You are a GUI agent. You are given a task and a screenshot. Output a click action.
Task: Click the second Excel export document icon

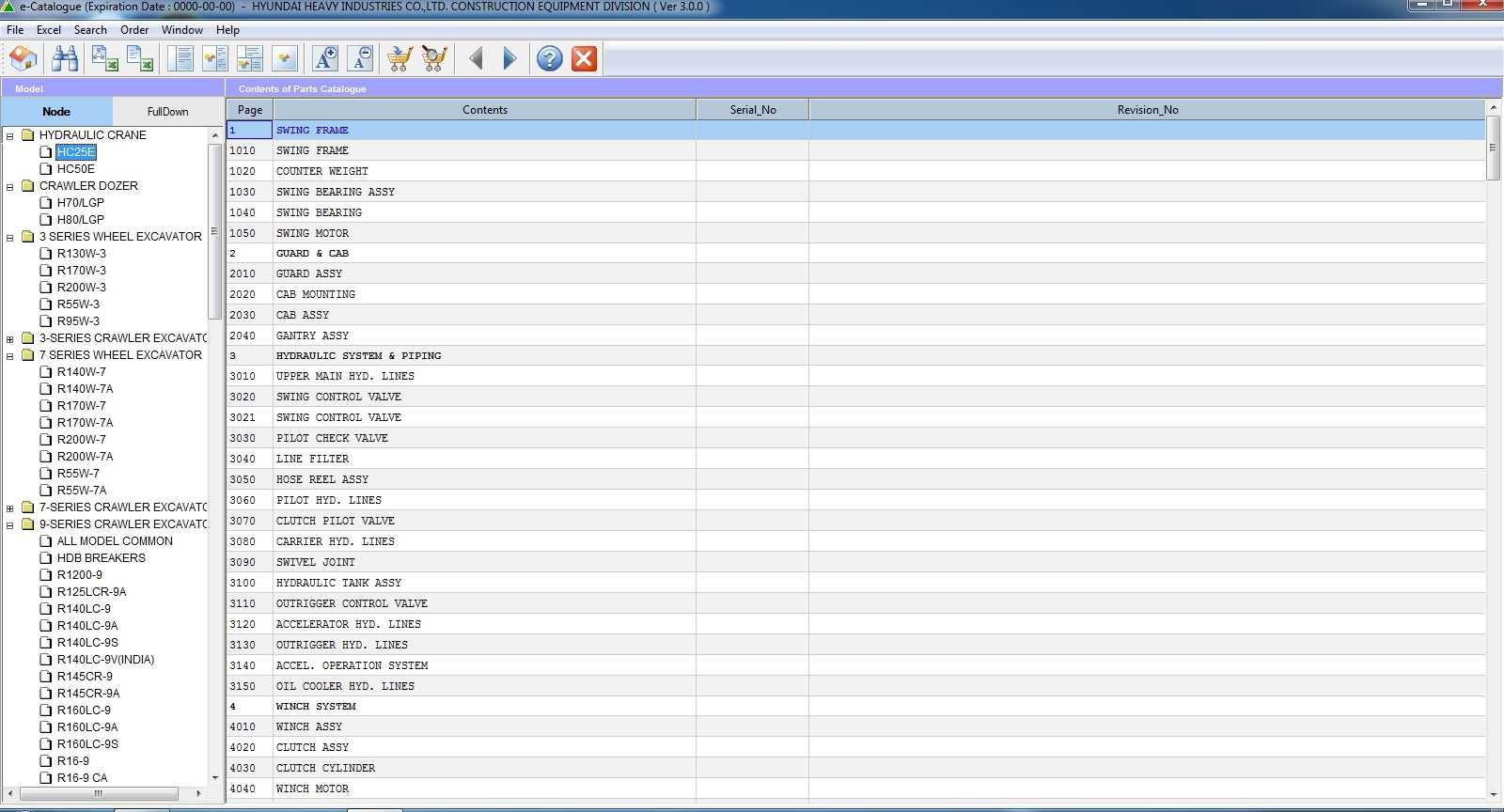coord(140,59)
